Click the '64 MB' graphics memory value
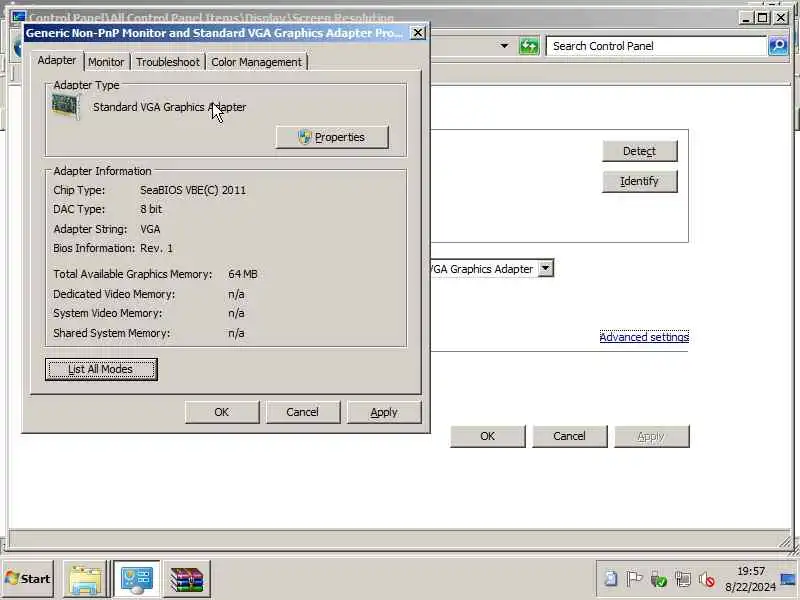The image size is (800, 600). [x=242, y=274]
